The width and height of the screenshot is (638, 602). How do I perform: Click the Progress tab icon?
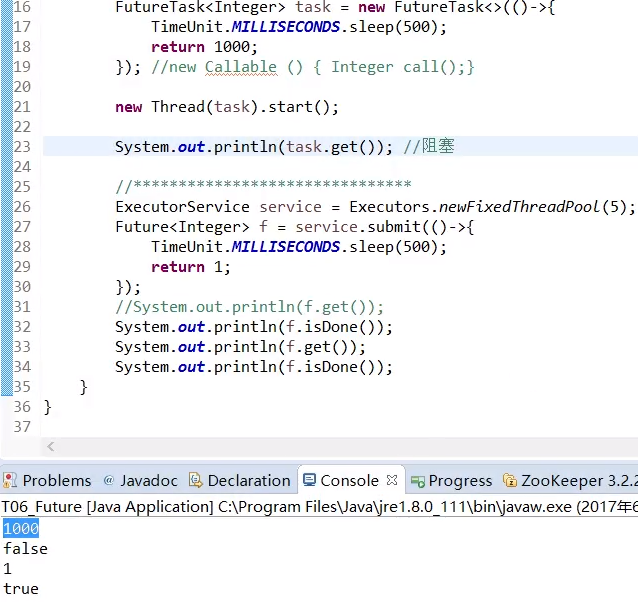417,482
